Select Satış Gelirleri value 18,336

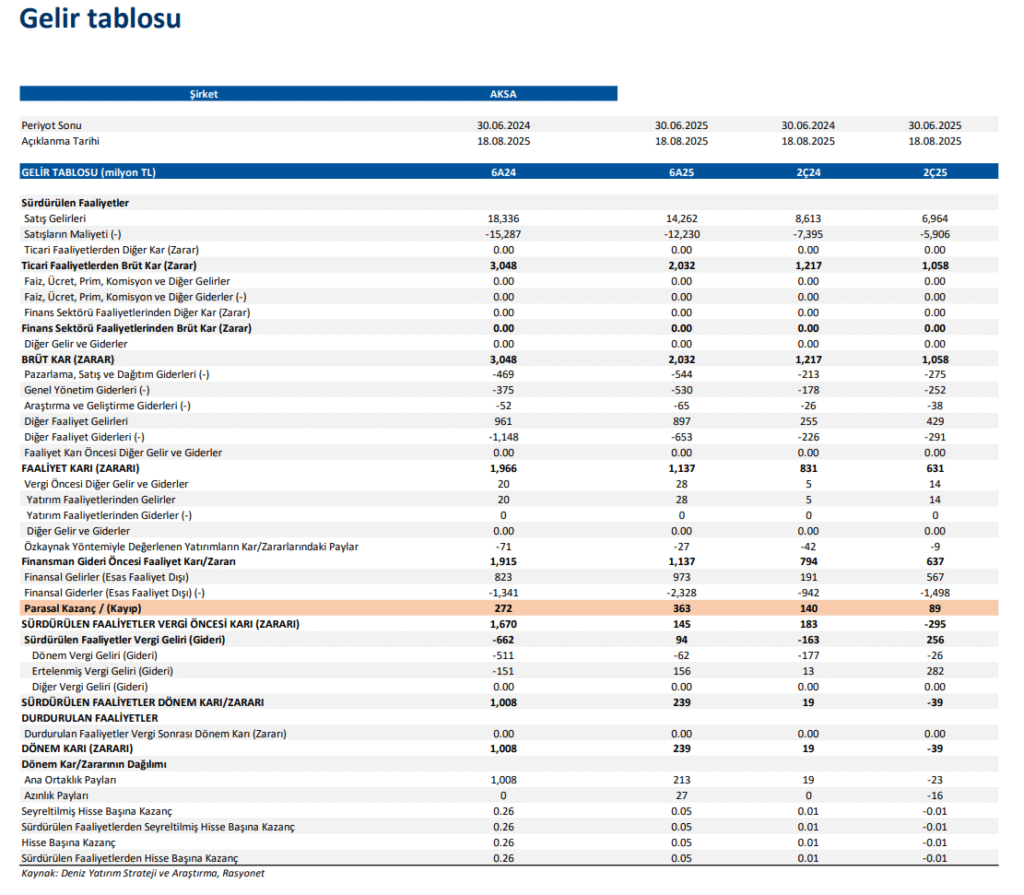click(x=504, y=219)
